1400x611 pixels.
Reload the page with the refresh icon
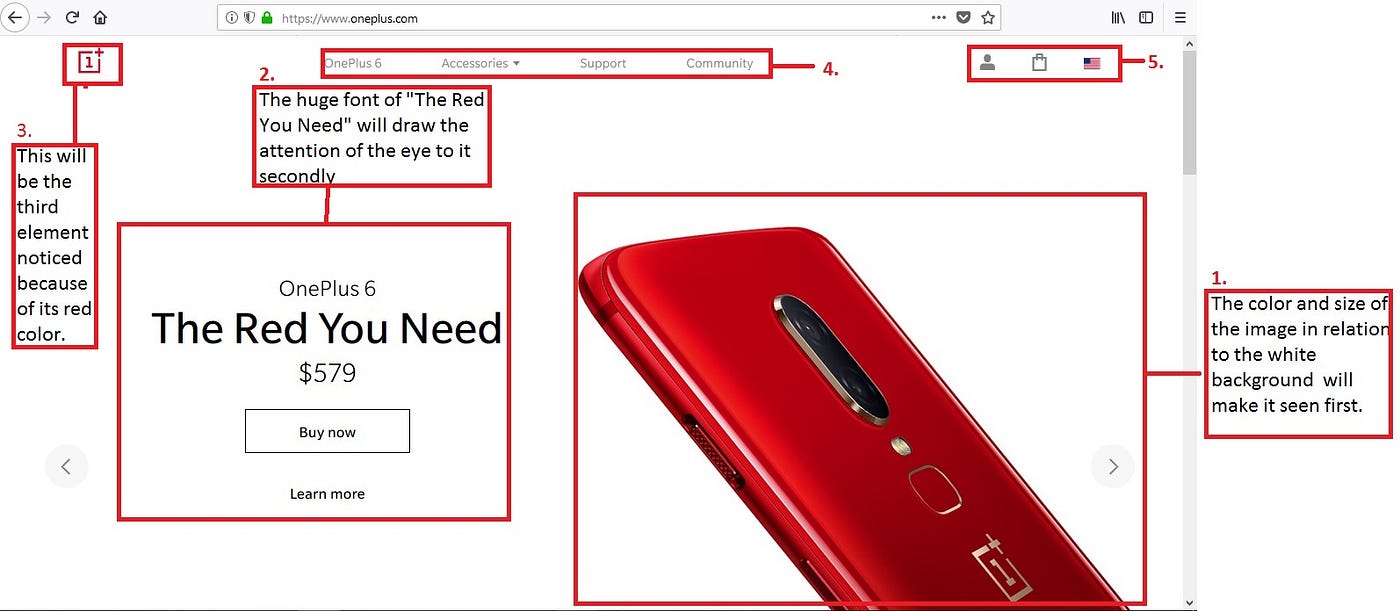click(x=72, y=17)
